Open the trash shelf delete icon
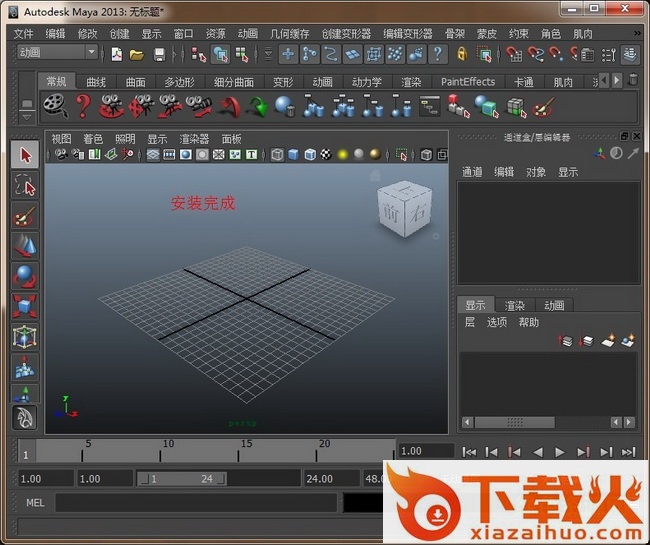The width and height of the screenshot is (650, 545). [x=633, y=79]
